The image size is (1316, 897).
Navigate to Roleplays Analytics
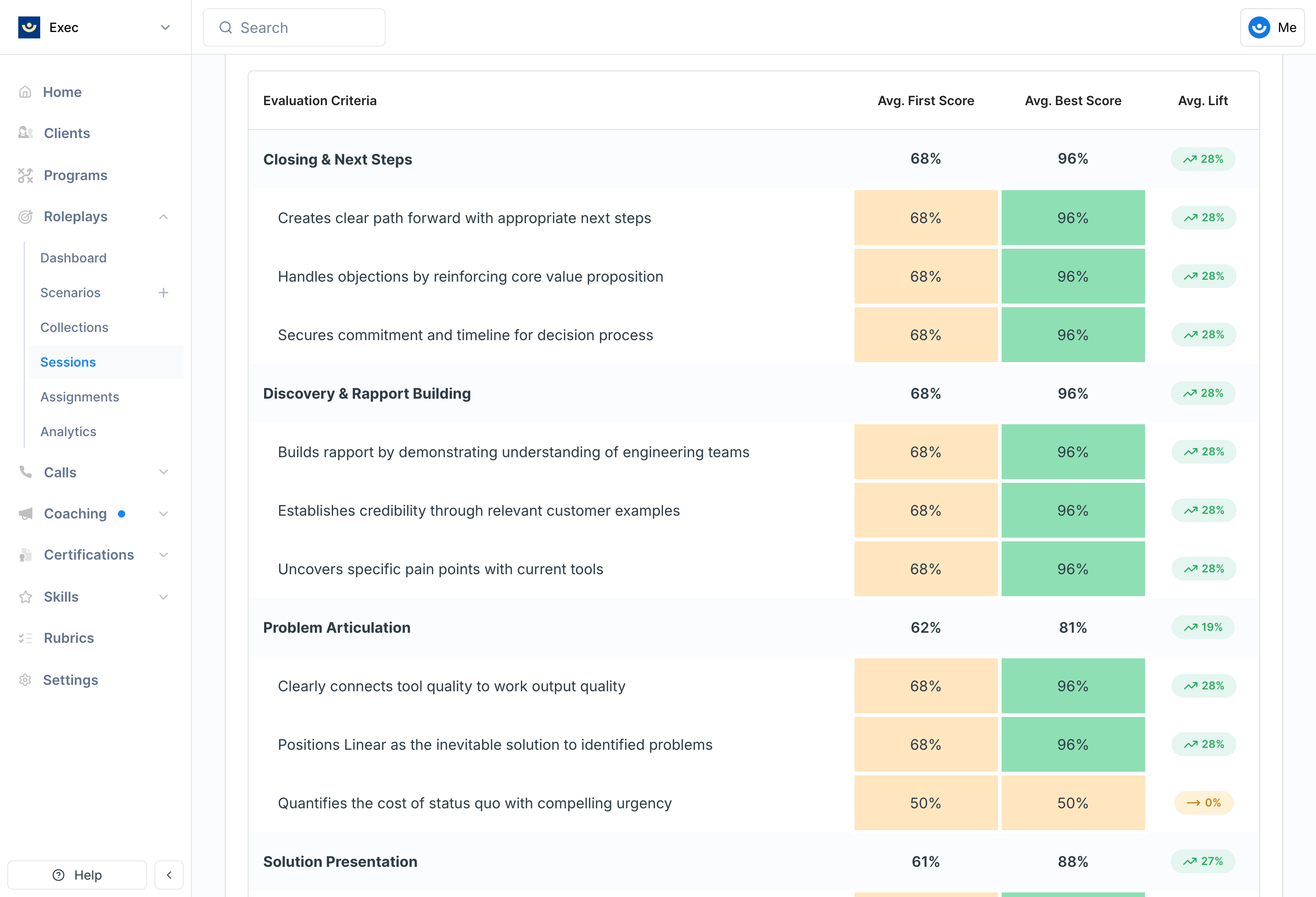coord(69,431)
